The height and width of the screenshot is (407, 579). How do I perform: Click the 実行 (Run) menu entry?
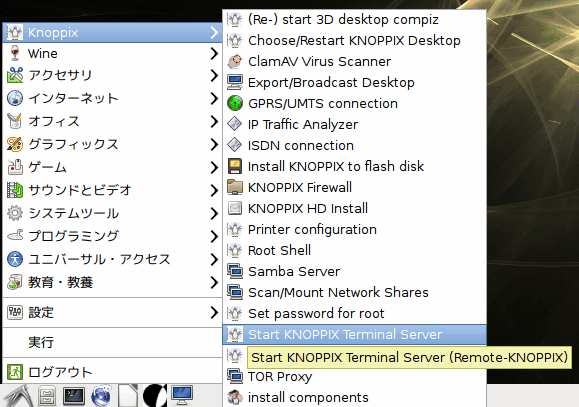112,342
